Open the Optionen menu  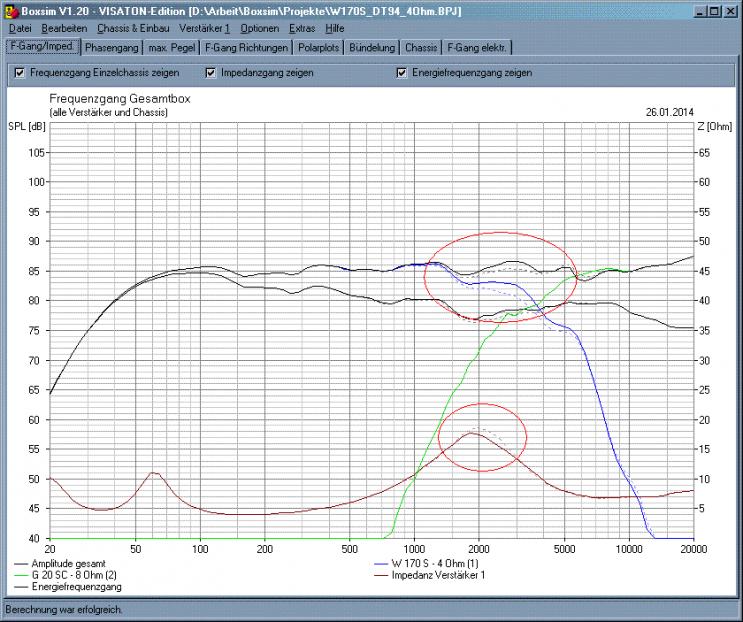tap(260, 28)
